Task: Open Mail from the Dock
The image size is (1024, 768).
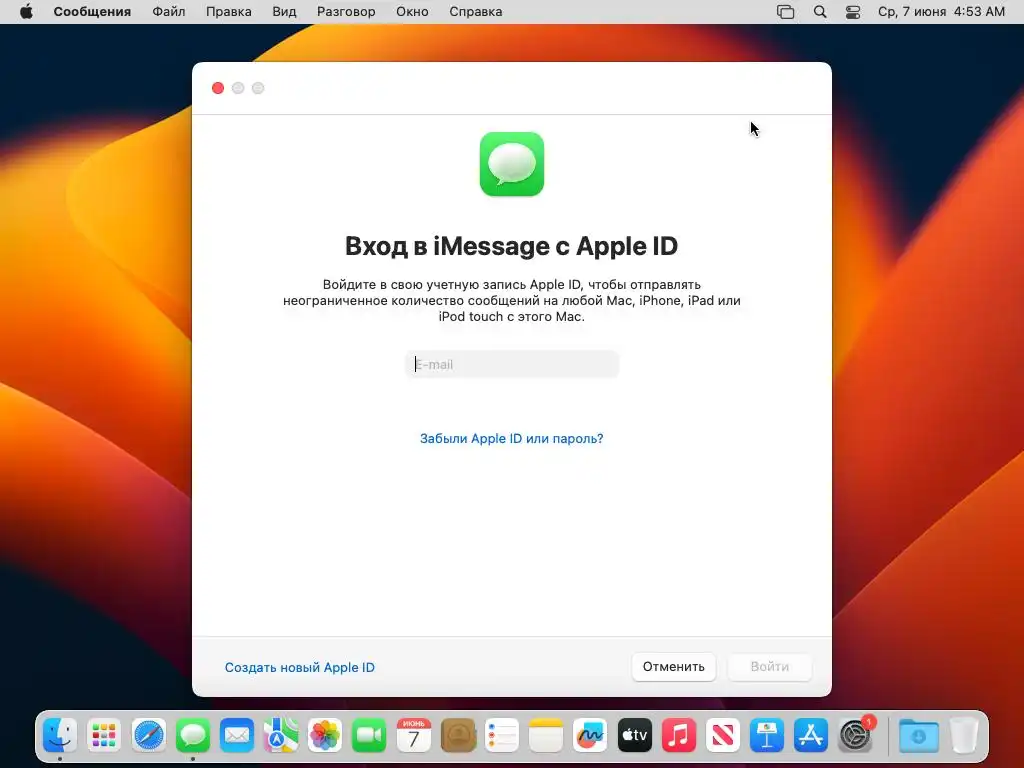Action: [236, 735]
